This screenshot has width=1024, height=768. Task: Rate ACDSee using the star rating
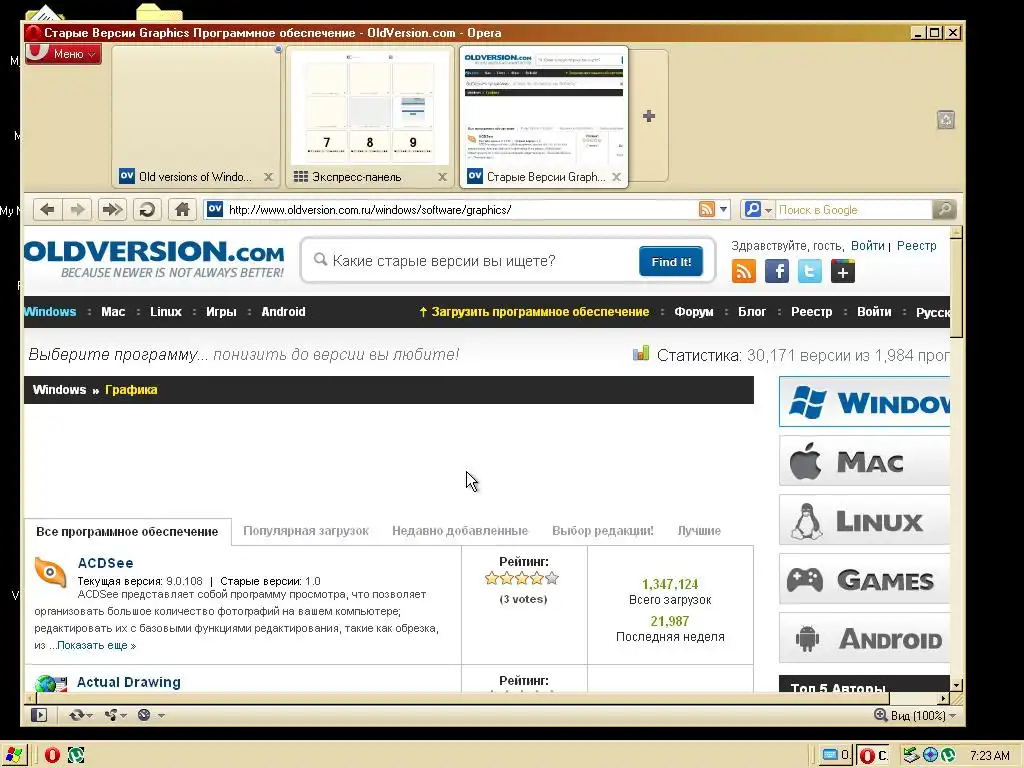522,578
